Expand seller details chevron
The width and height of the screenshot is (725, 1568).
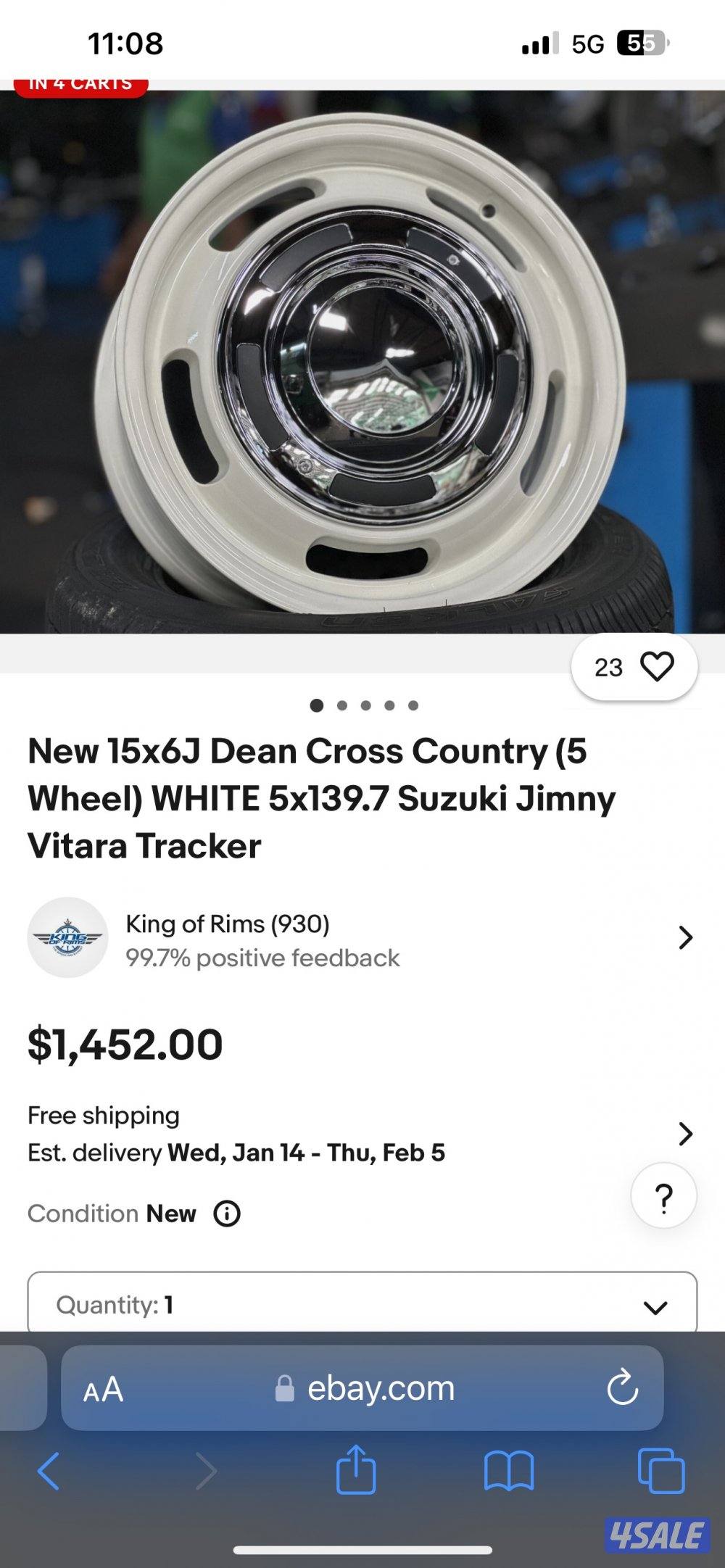[684, 937]
